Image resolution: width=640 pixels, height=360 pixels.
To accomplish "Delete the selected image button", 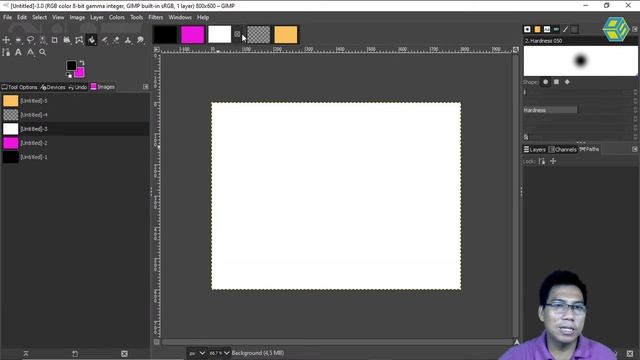I will 124,353.
